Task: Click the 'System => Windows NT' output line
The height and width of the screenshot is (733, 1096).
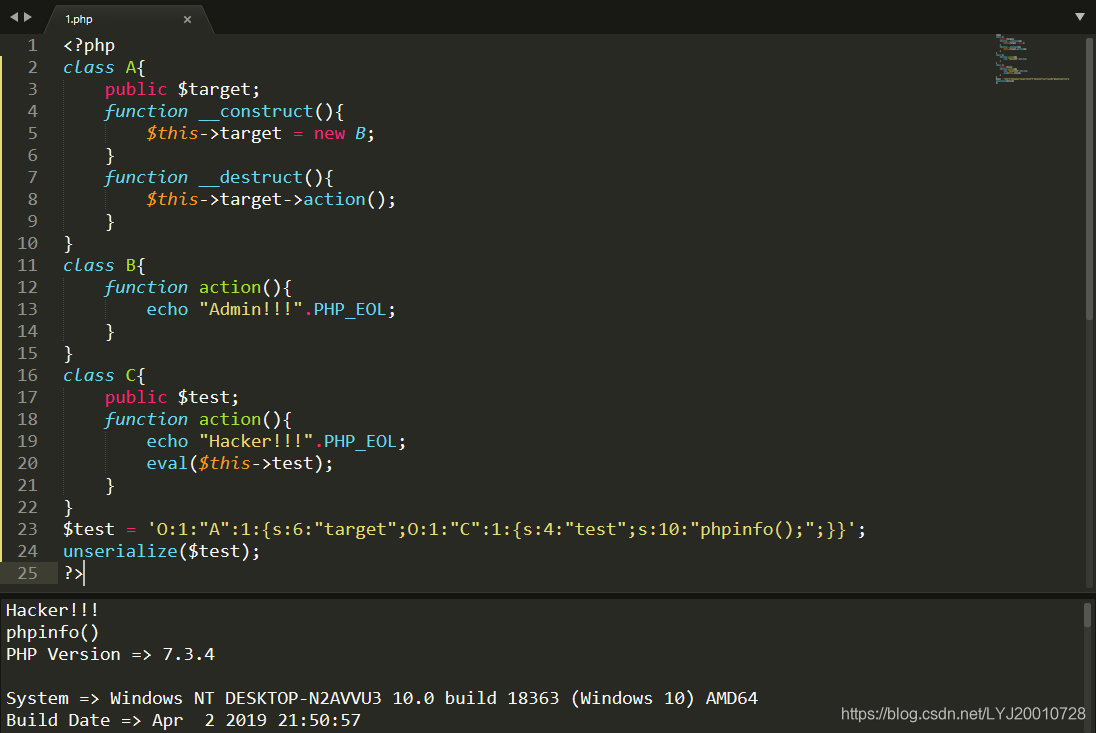Action: tap(382, 699)
